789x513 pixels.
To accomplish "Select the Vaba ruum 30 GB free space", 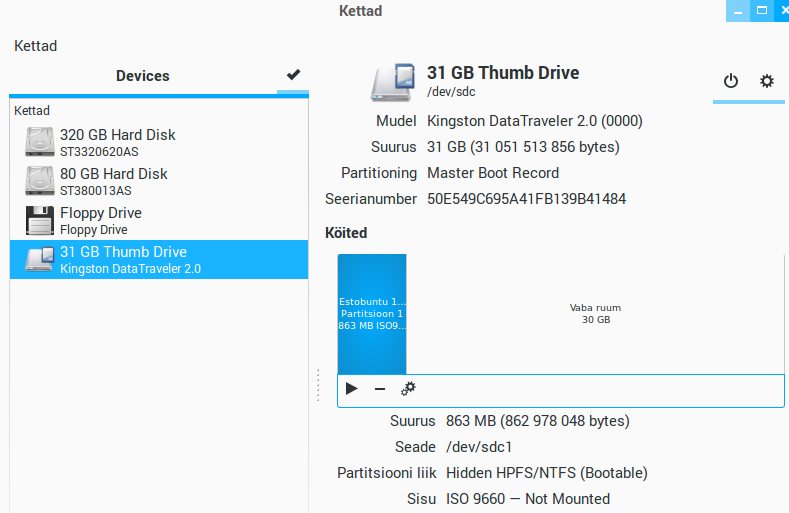I will click(x=595, y=313).
